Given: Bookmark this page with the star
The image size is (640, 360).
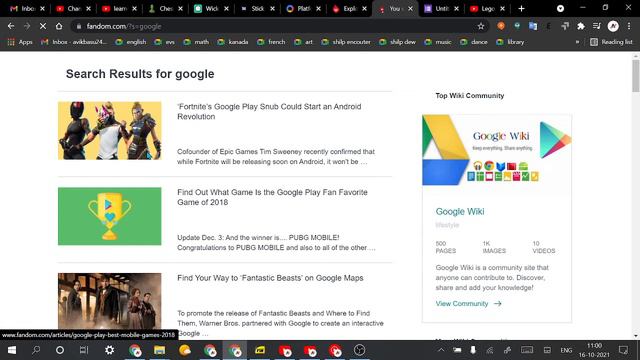Looking at the screenshot, I should (x=481, y=26).
